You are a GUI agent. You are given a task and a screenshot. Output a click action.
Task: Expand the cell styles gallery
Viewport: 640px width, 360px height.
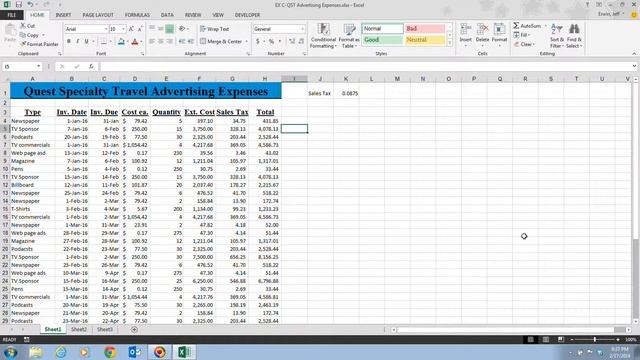(x=450, y=43)
